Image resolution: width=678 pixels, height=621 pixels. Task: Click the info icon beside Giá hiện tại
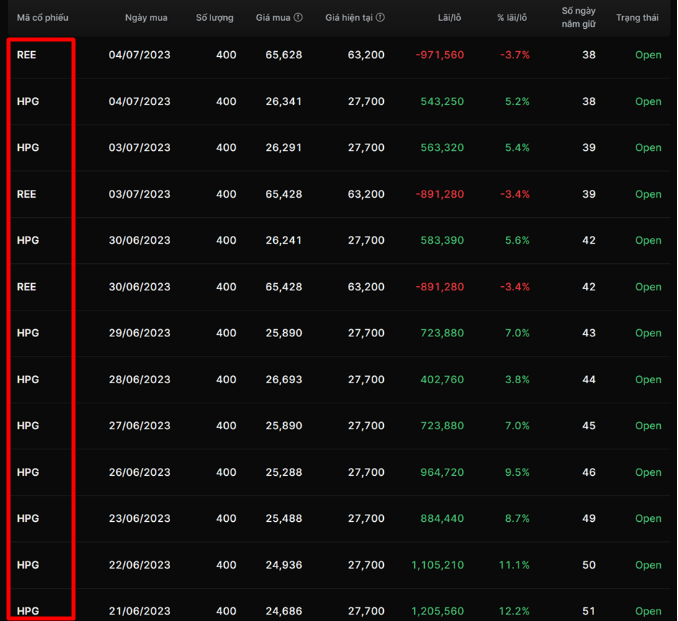[380, 17]
